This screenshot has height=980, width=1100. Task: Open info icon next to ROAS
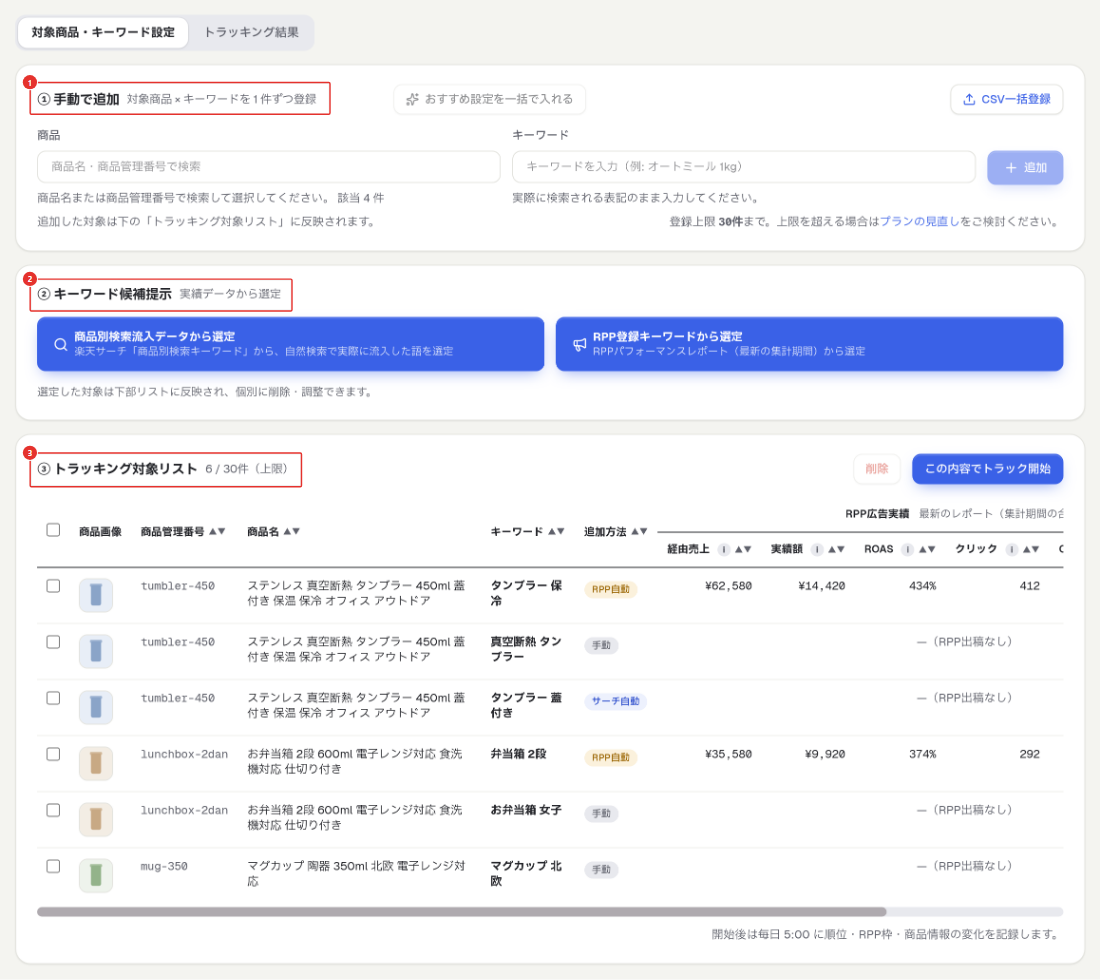907,549
